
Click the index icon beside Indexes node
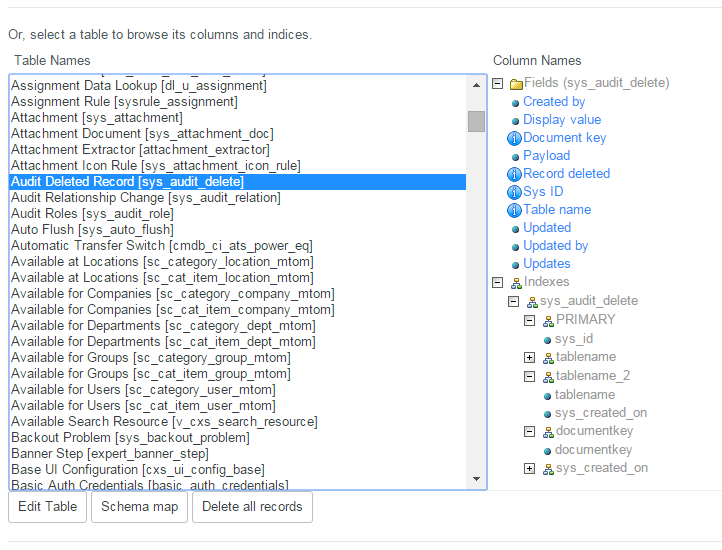tap(516, 283)
